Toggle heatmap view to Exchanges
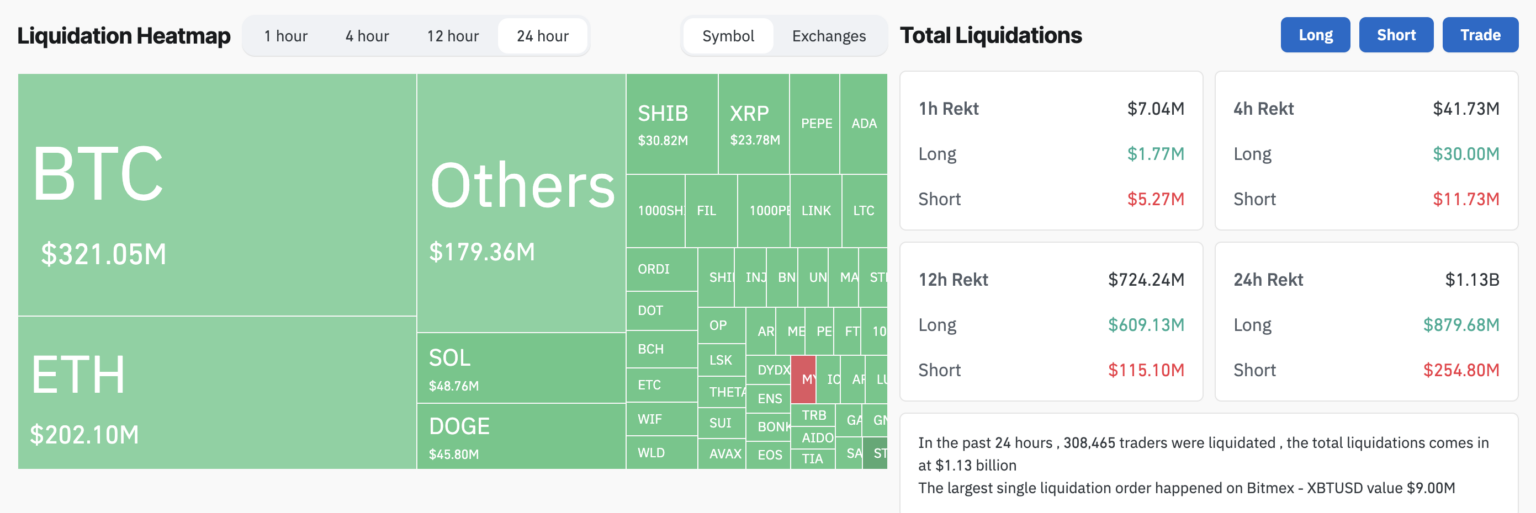The width and height of the screenshot is (1536, 513). (x=829, y=36)
